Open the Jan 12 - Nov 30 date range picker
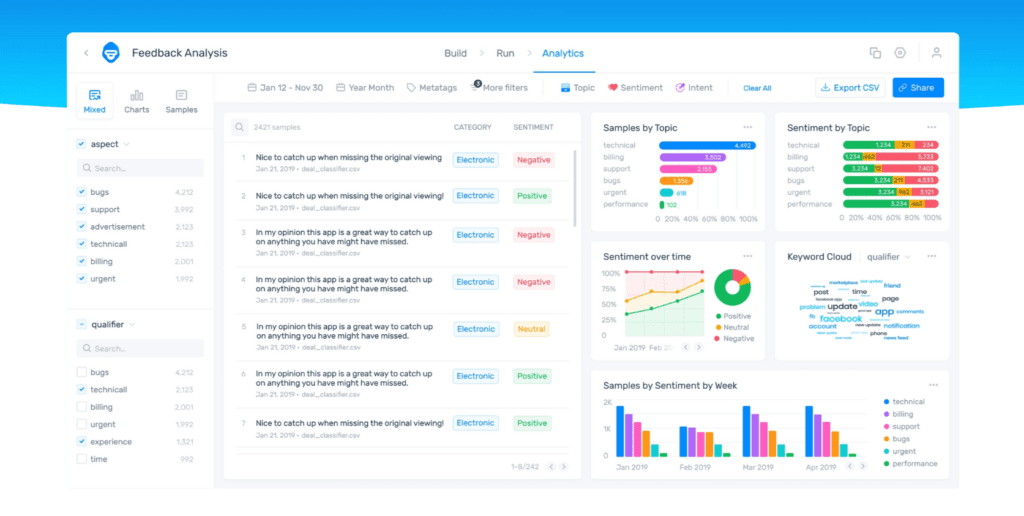The height and width of the screenshot is (516, 1024). pos(285,88)
